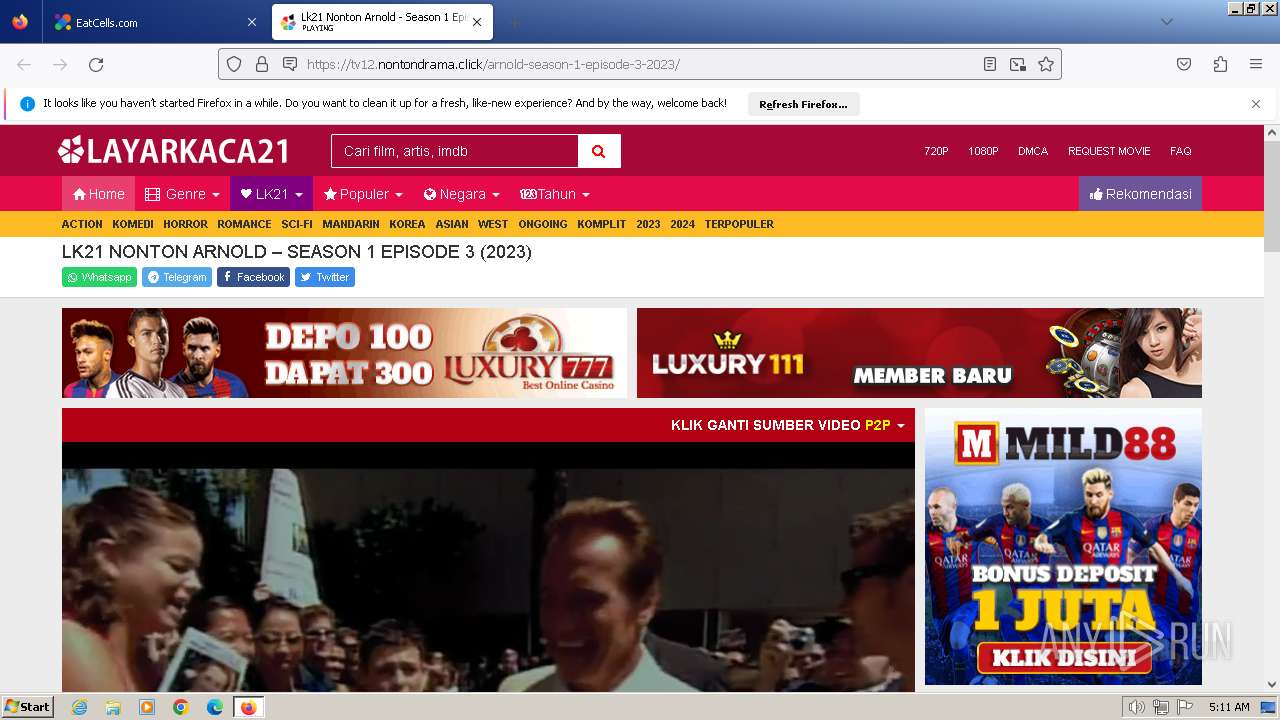Click the Refresh Firefox... button
The image size is (1280, 720).
[803, 104]
